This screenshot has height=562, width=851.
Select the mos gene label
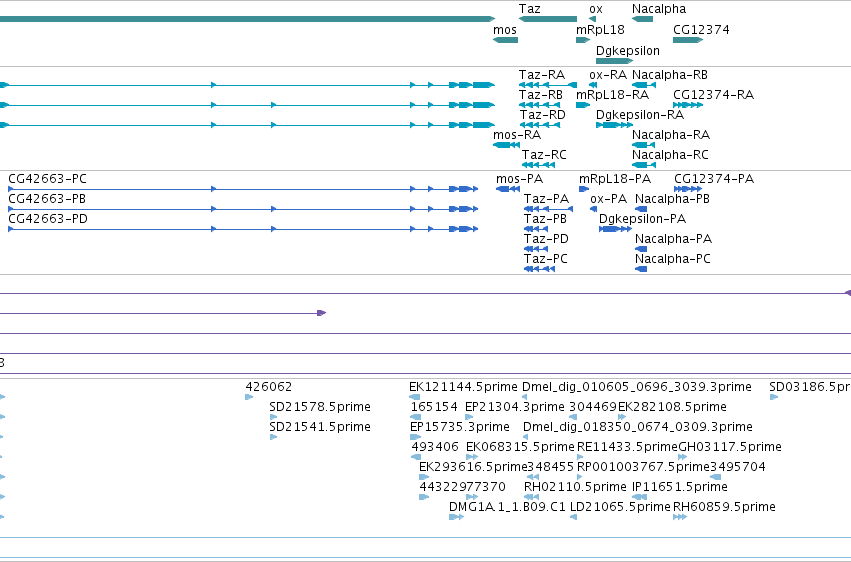505,30
